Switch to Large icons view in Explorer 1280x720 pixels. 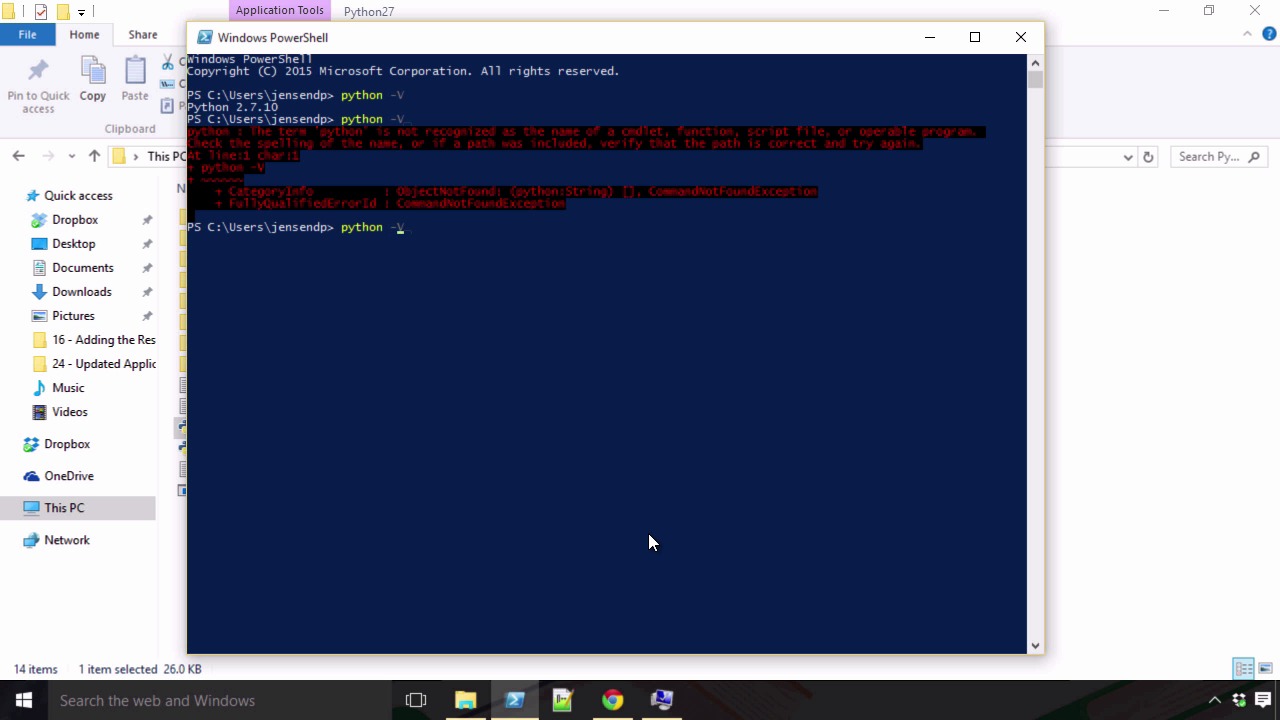point(1265,668)
